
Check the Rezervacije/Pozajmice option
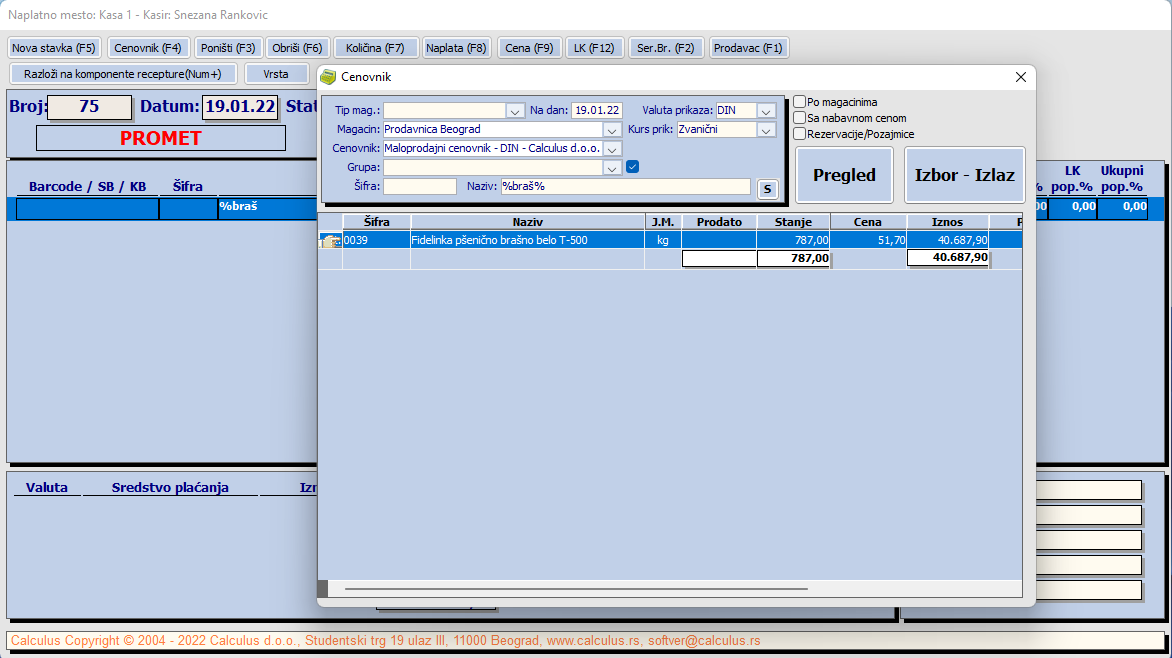pyautogui.click(x=800, y=134)
